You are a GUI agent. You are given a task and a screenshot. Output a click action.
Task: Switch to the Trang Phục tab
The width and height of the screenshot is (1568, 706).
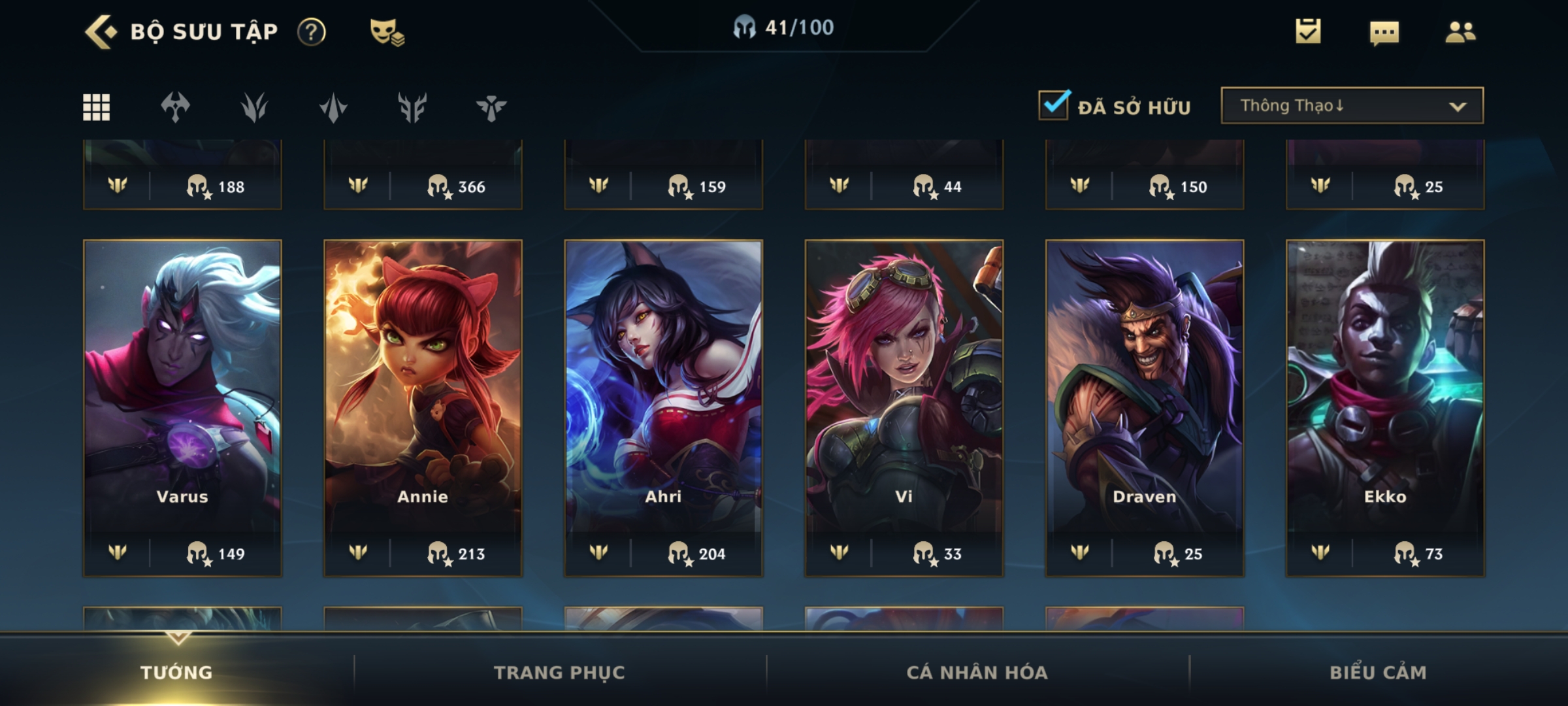pyautogui.click(x=559, y=673)
